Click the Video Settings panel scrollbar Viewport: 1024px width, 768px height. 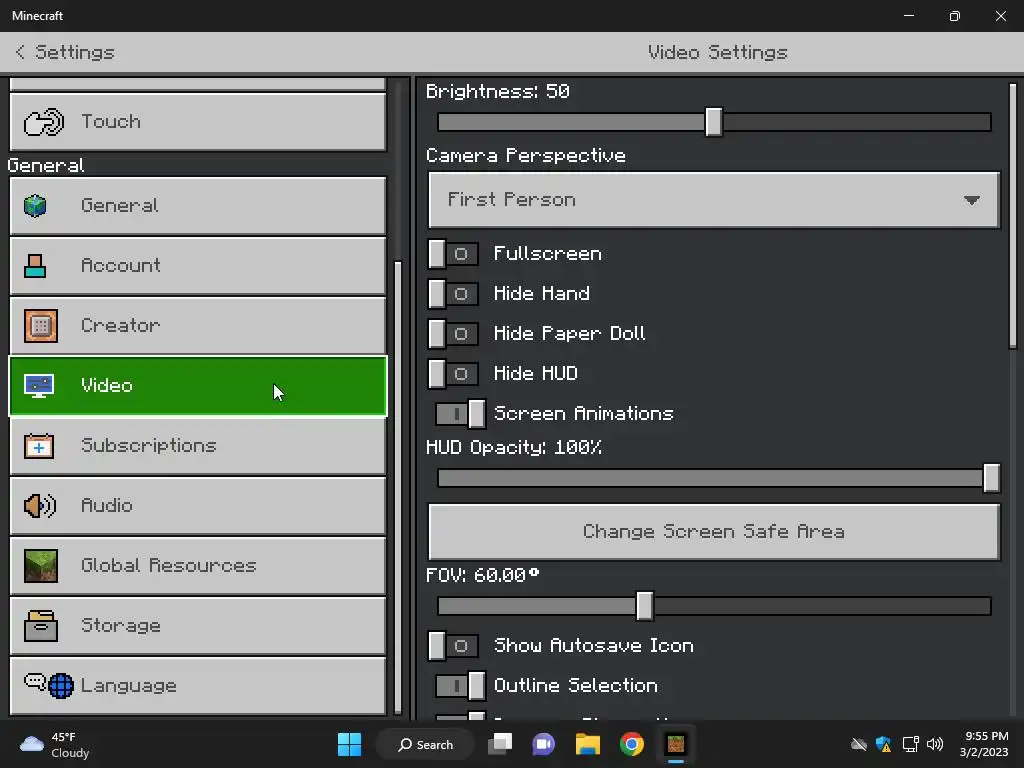coord(1013,216)
